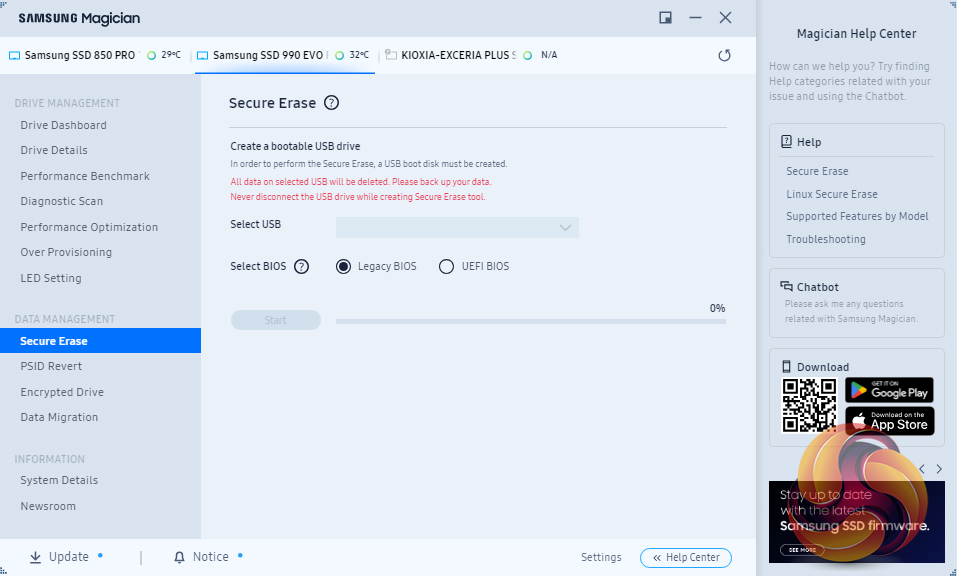Viewport: 958px width, 576px height.
Task: Click the Help document icon
Action: click(x=786, y=142)
